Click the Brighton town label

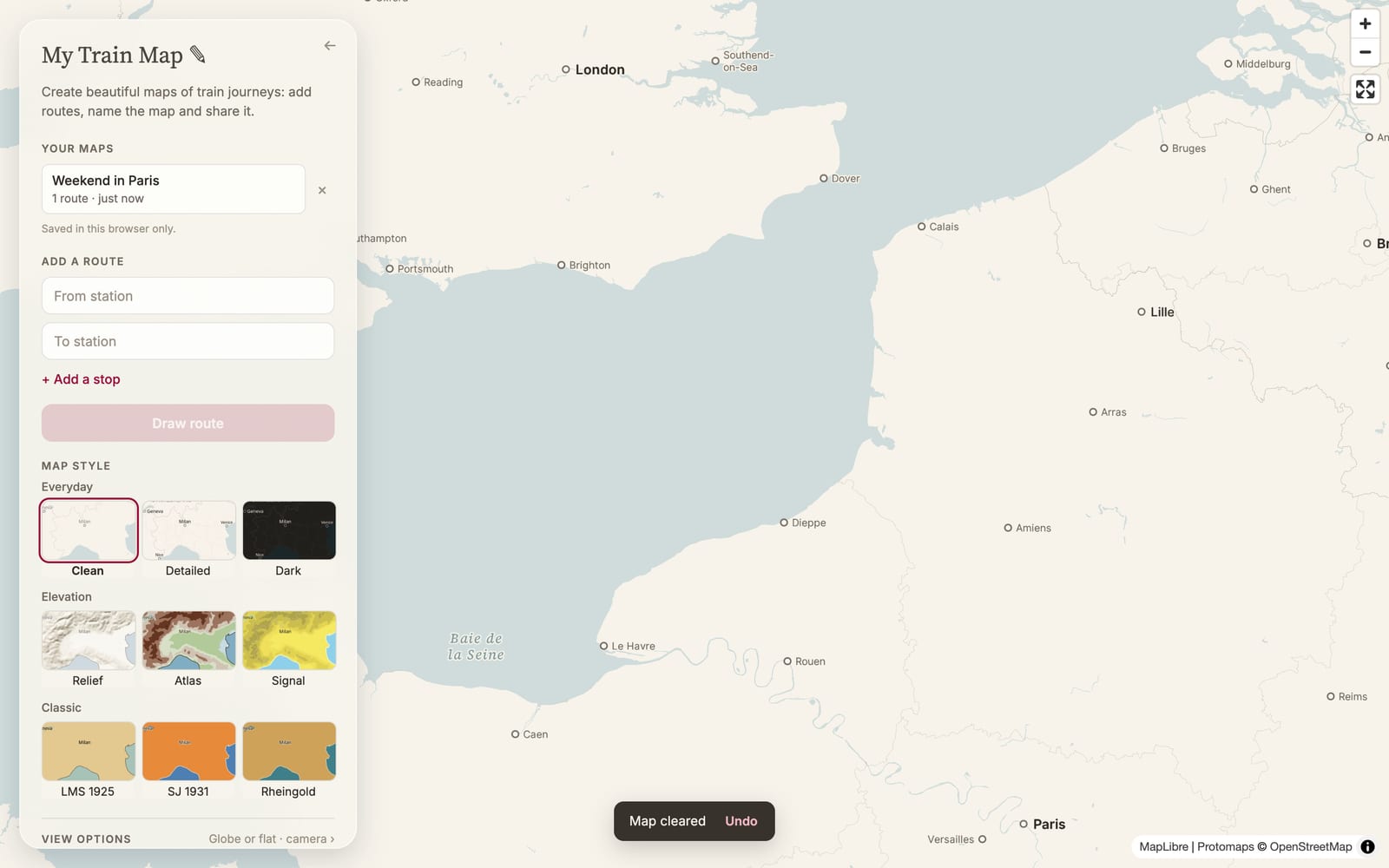point(589,265)
